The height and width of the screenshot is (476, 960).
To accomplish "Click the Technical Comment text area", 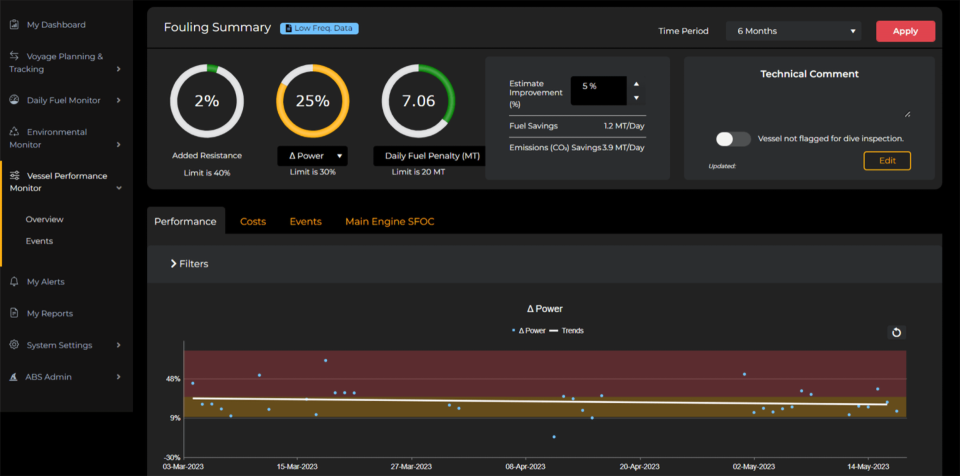I will (809, 101).
